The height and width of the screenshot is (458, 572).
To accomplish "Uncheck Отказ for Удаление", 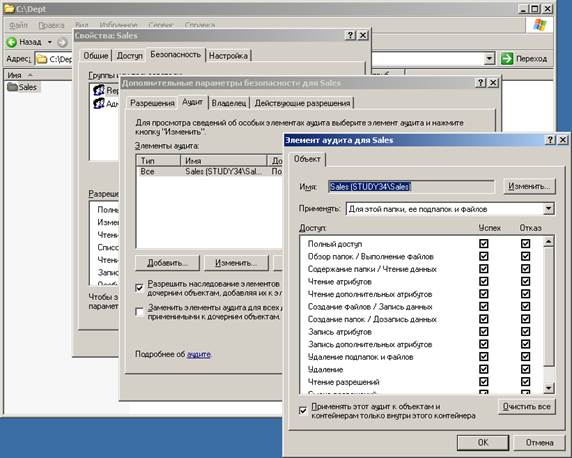I will tap(525, 369).
